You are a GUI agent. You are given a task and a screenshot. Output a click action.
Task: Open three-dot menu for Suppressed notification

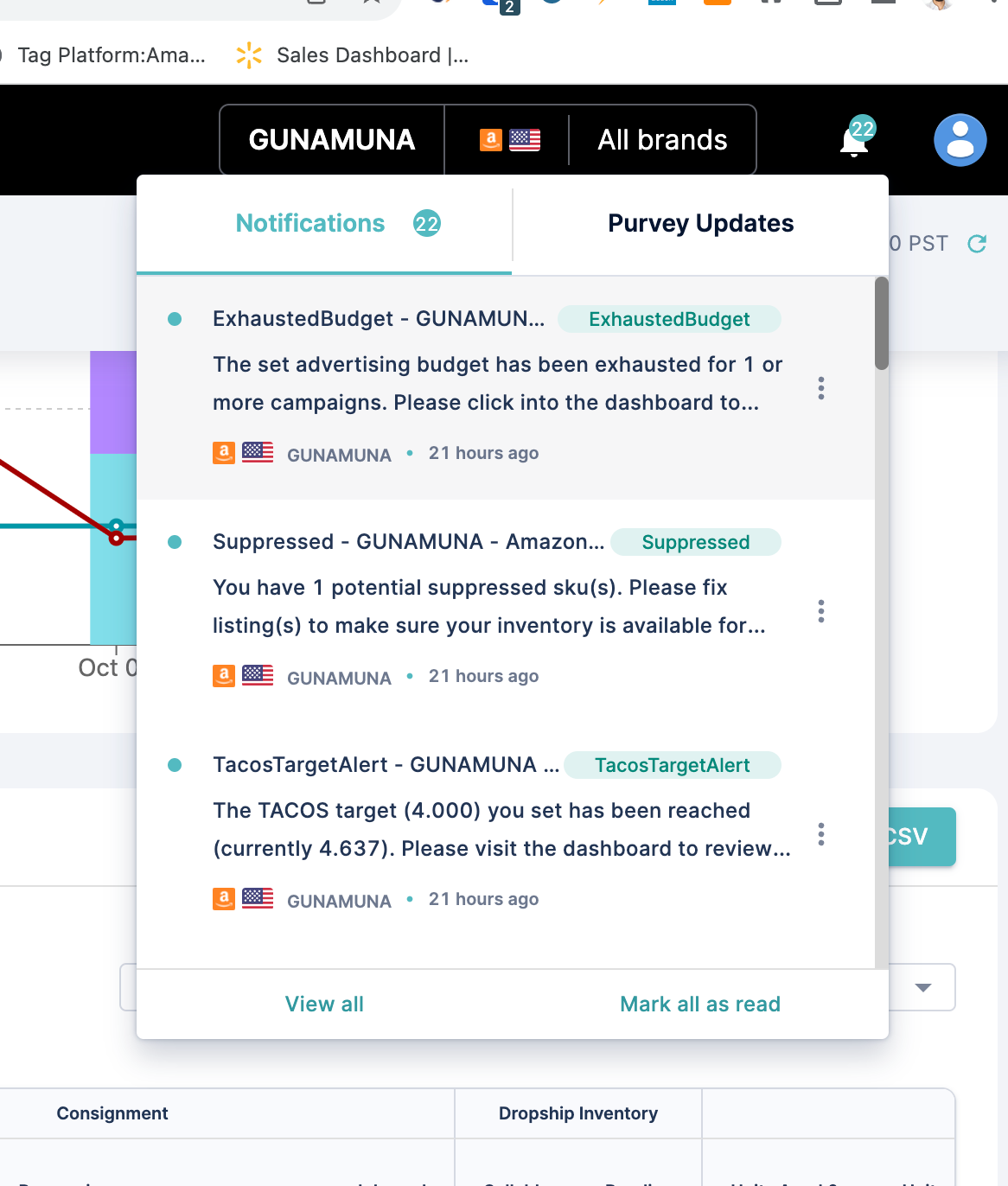pyautogui.click(x=820, y=611)
